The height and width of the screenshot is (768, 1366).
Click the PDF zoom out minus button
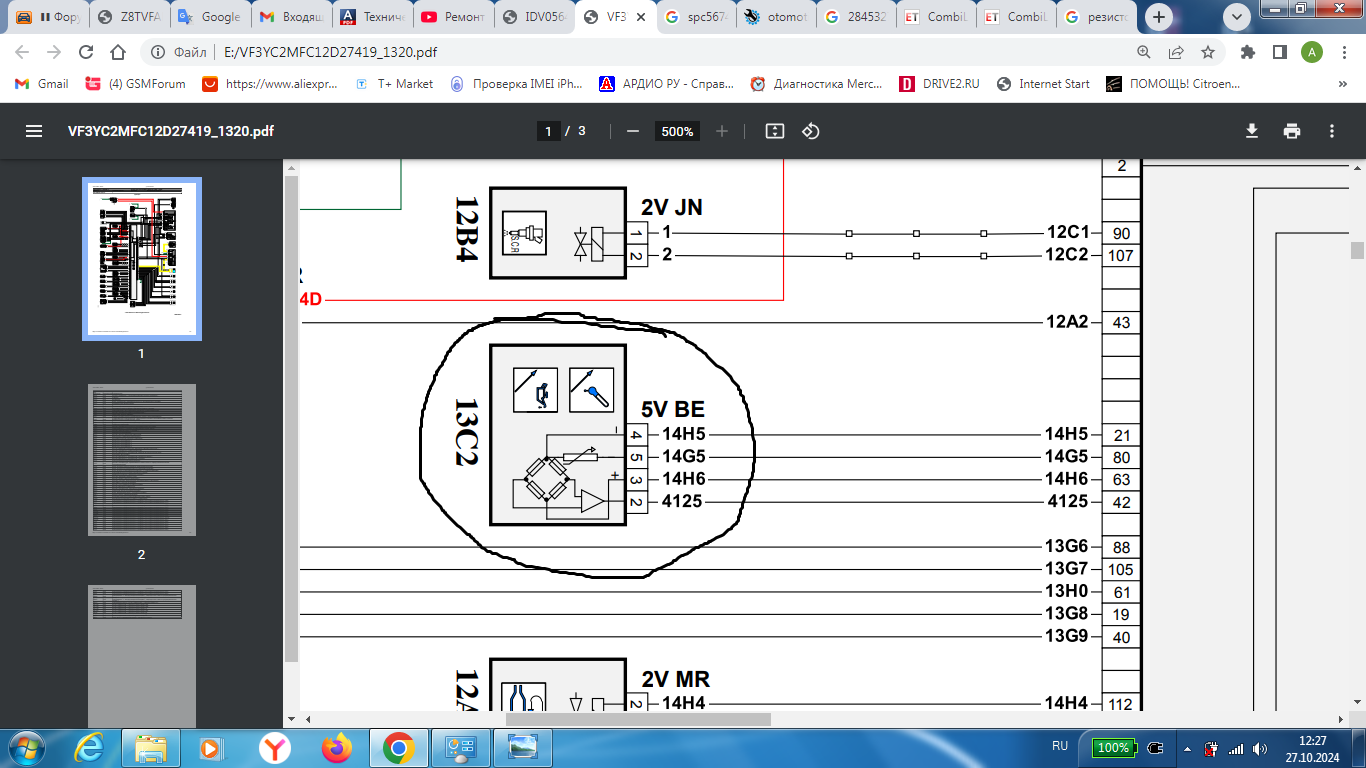pos(632,131)
